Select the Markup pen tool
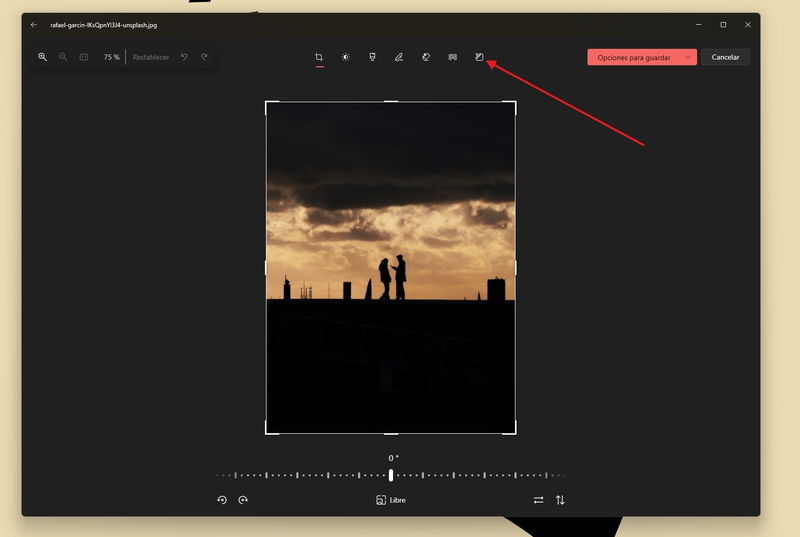 pos(399,57)
